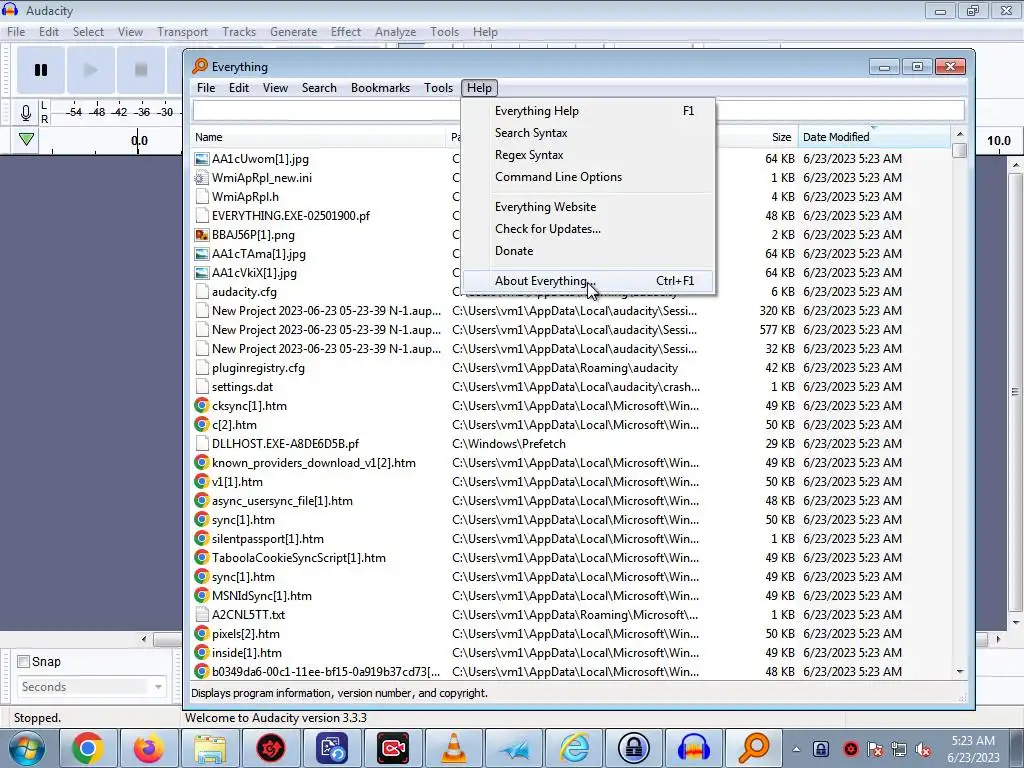Select DLLHOST.EXE-A8DE6D5B.pf file name
The width and height of the screenshot is (1024, 768).
(x=285, y=443)
